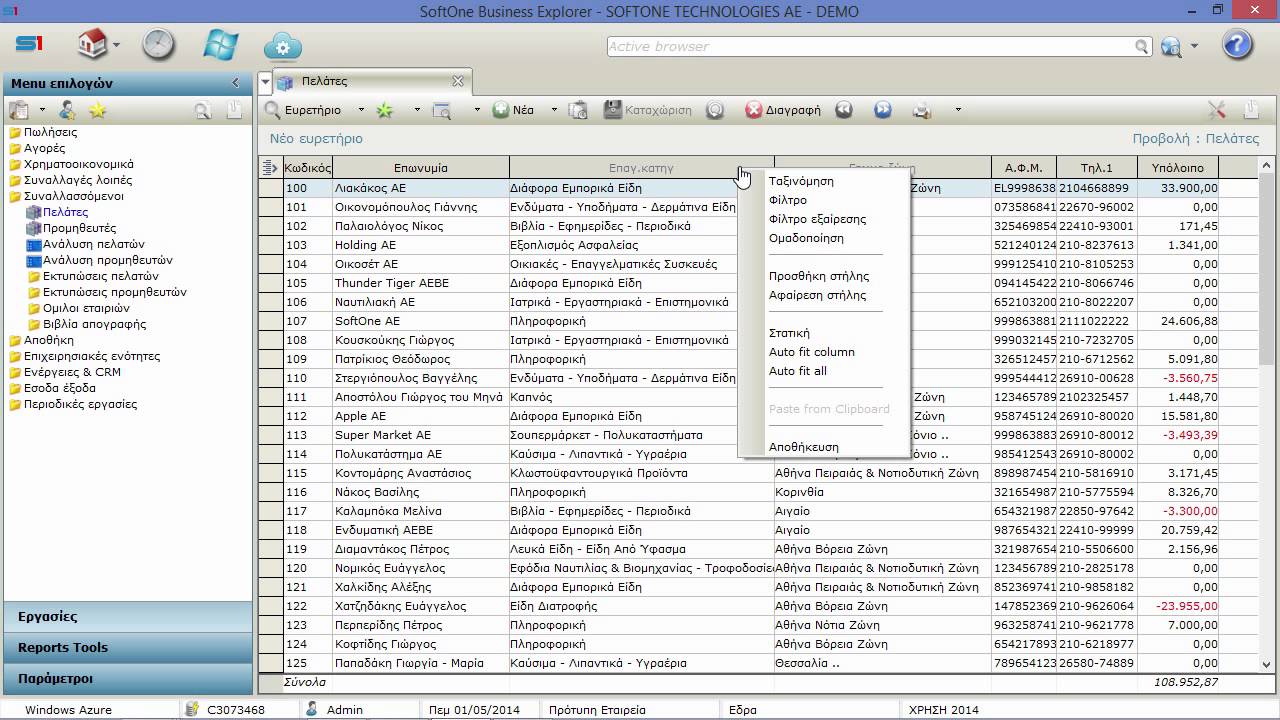Close the Πελάτες tab
This screenshot has width=1280, height=720.
457,82
